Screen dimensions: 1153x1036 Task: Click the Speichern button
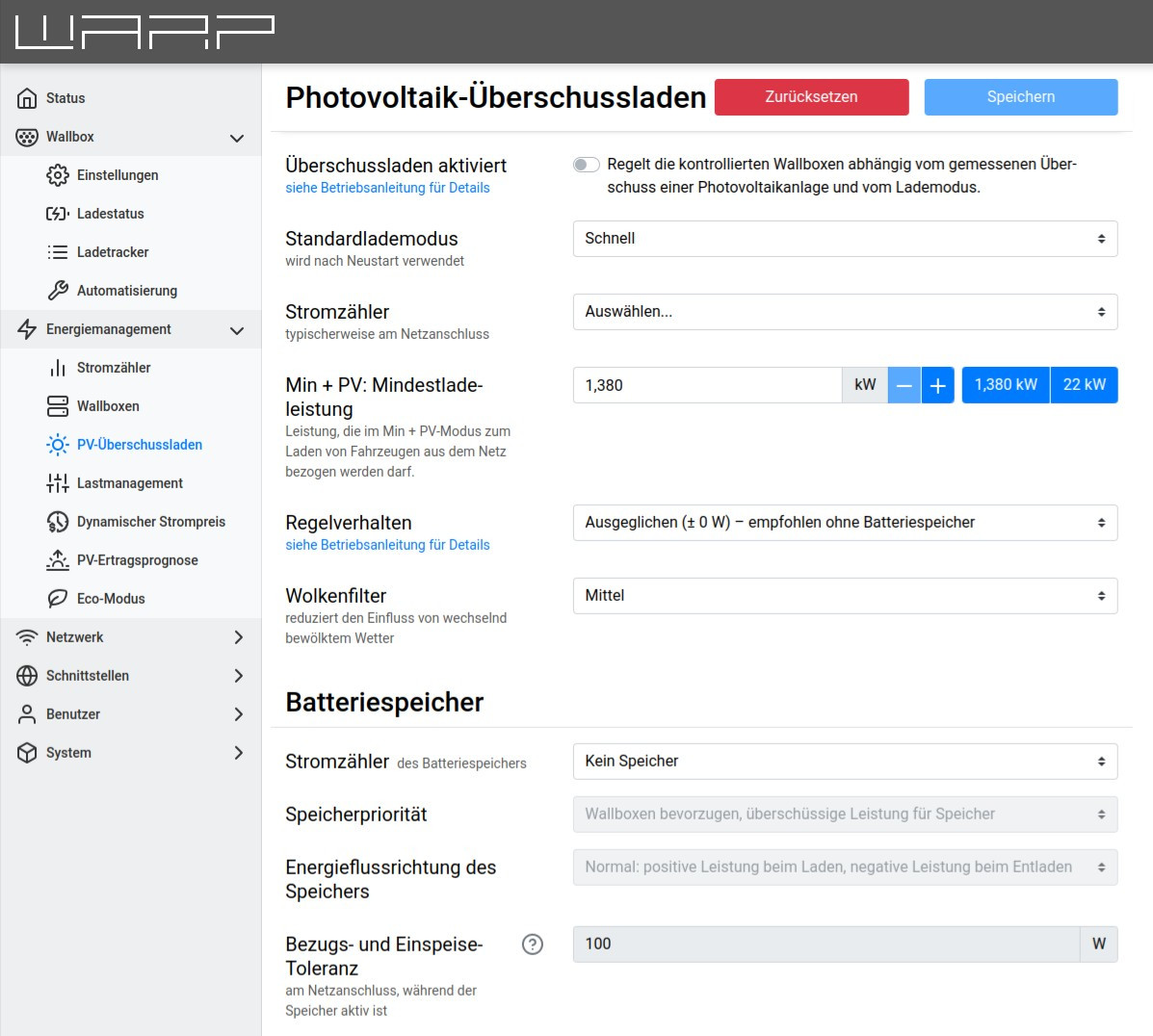tap(1020, 97)
